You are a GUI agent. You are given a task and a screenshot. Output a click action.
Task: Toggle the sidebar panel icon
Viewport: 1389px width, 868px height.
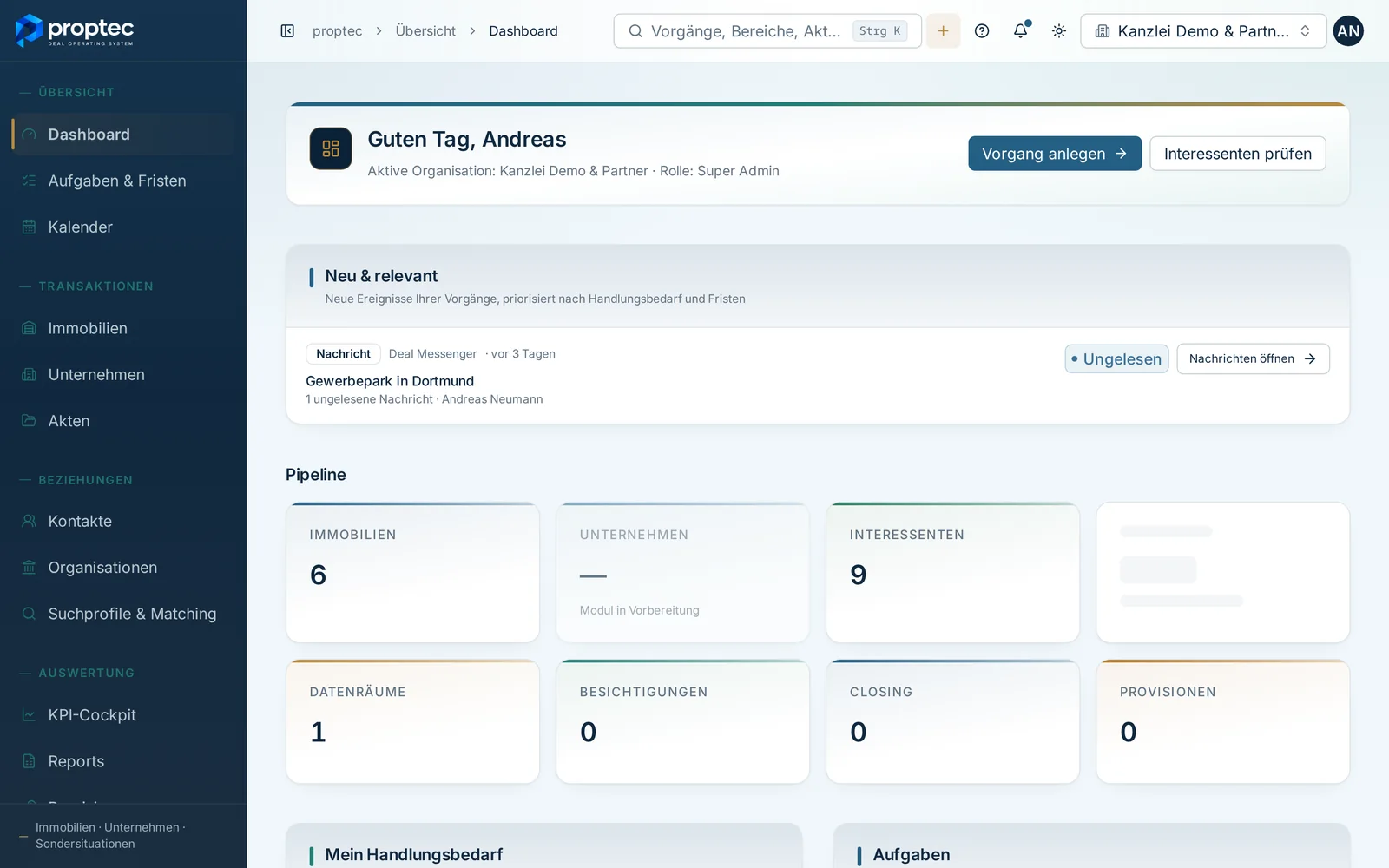tap(287, 31)
